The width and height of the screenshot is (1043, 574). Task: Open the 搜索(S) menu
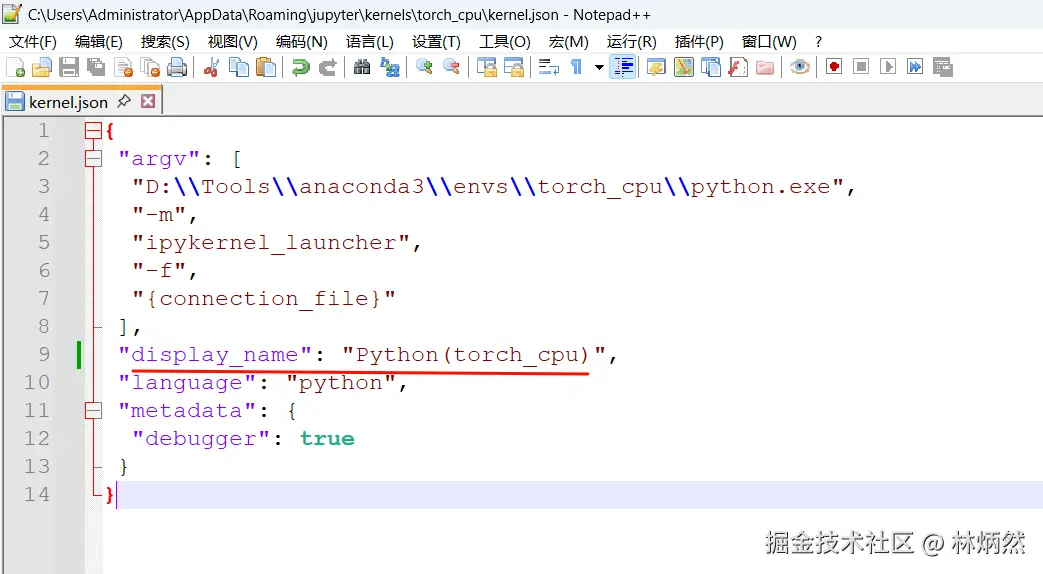(165, 42)
